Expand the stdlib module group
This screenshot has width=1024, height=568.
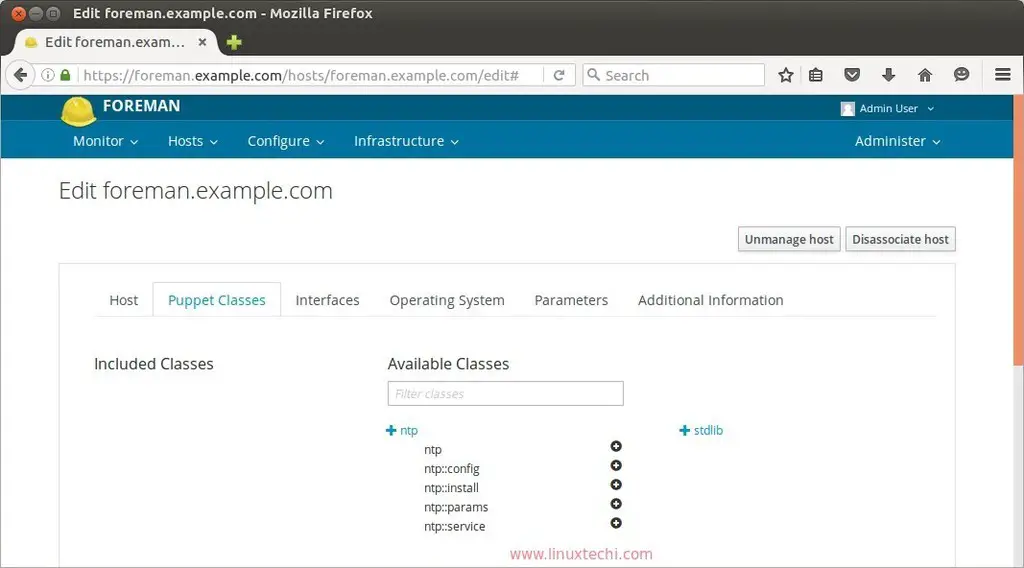(701, 430)
